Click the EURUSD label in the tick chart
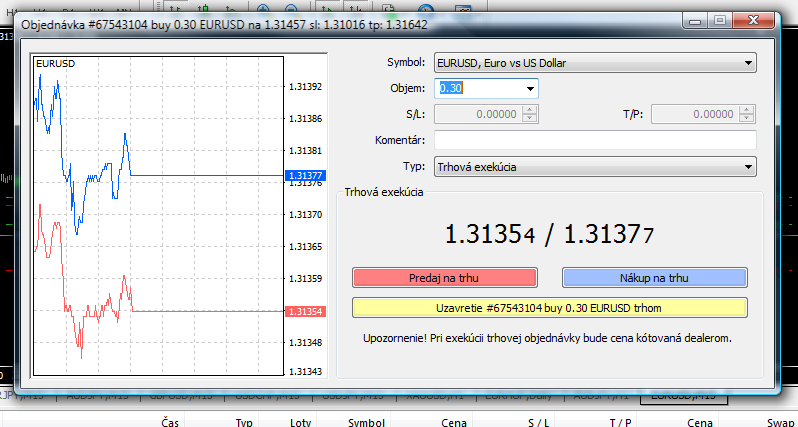The width and height of the screenshot is (798, 427). 55,64
